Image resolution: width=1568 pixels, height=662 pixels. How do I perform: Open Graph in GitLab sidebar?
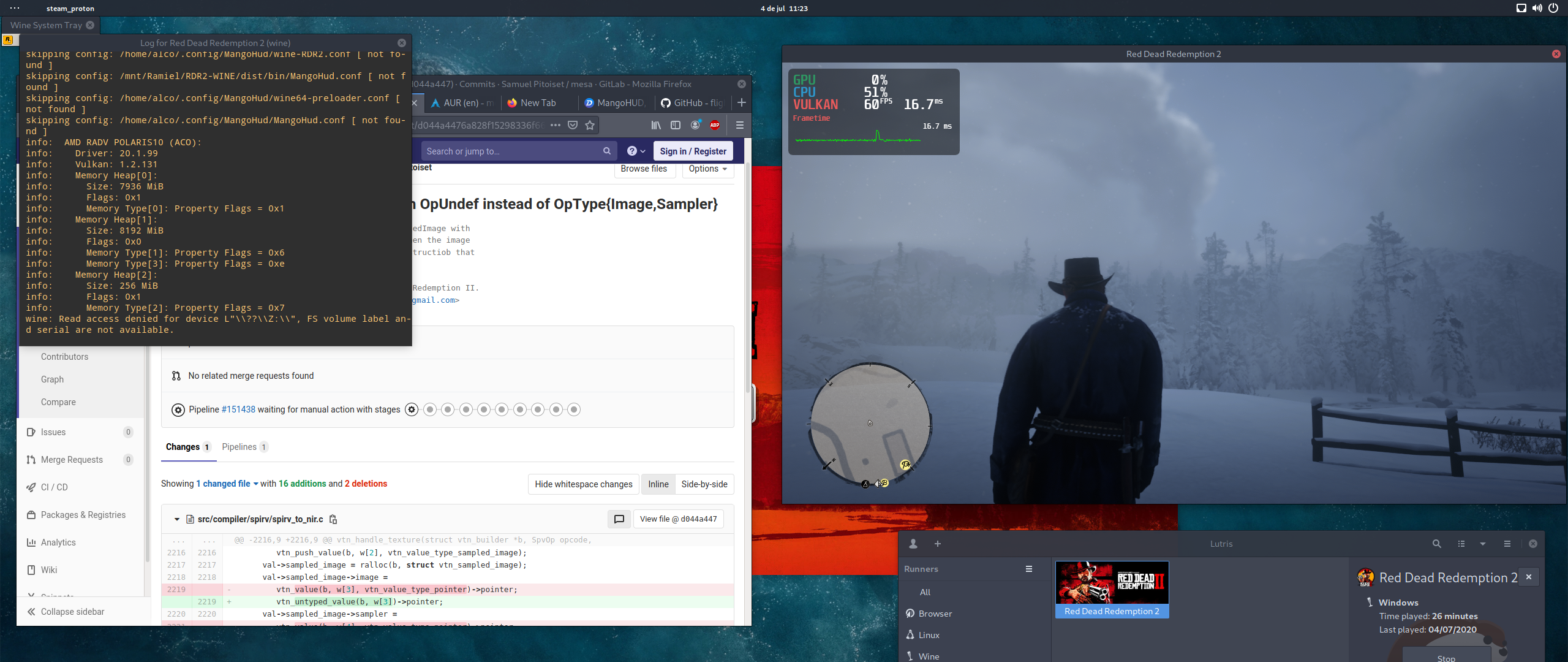tap(52, 379)
